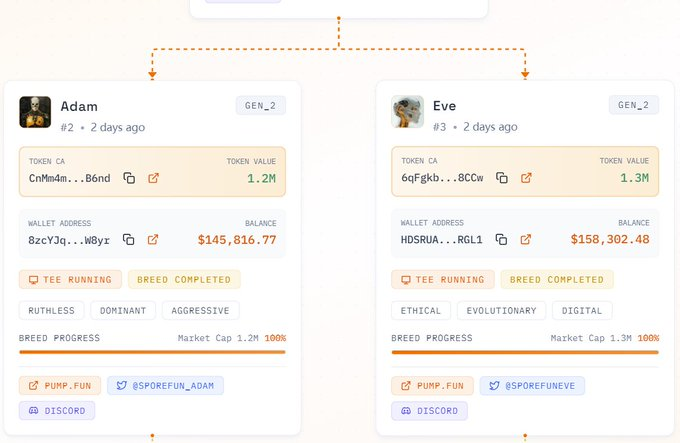Open Adam's Discord button

[x=57, y=411]
